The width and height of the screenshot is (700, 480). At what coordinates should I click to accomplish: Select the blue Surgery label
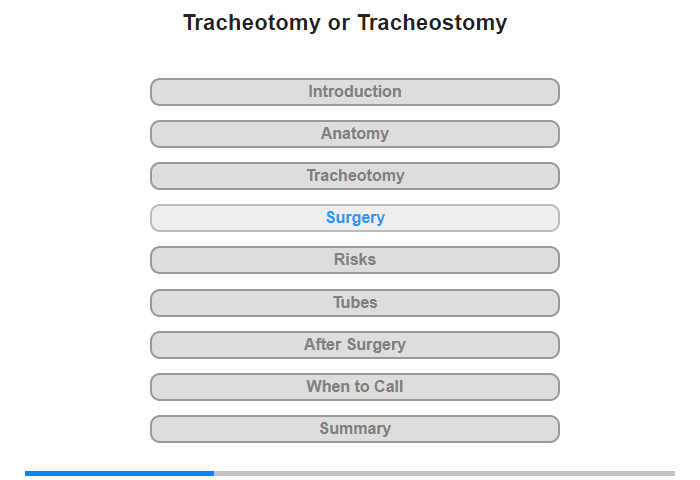click(355, 218)
